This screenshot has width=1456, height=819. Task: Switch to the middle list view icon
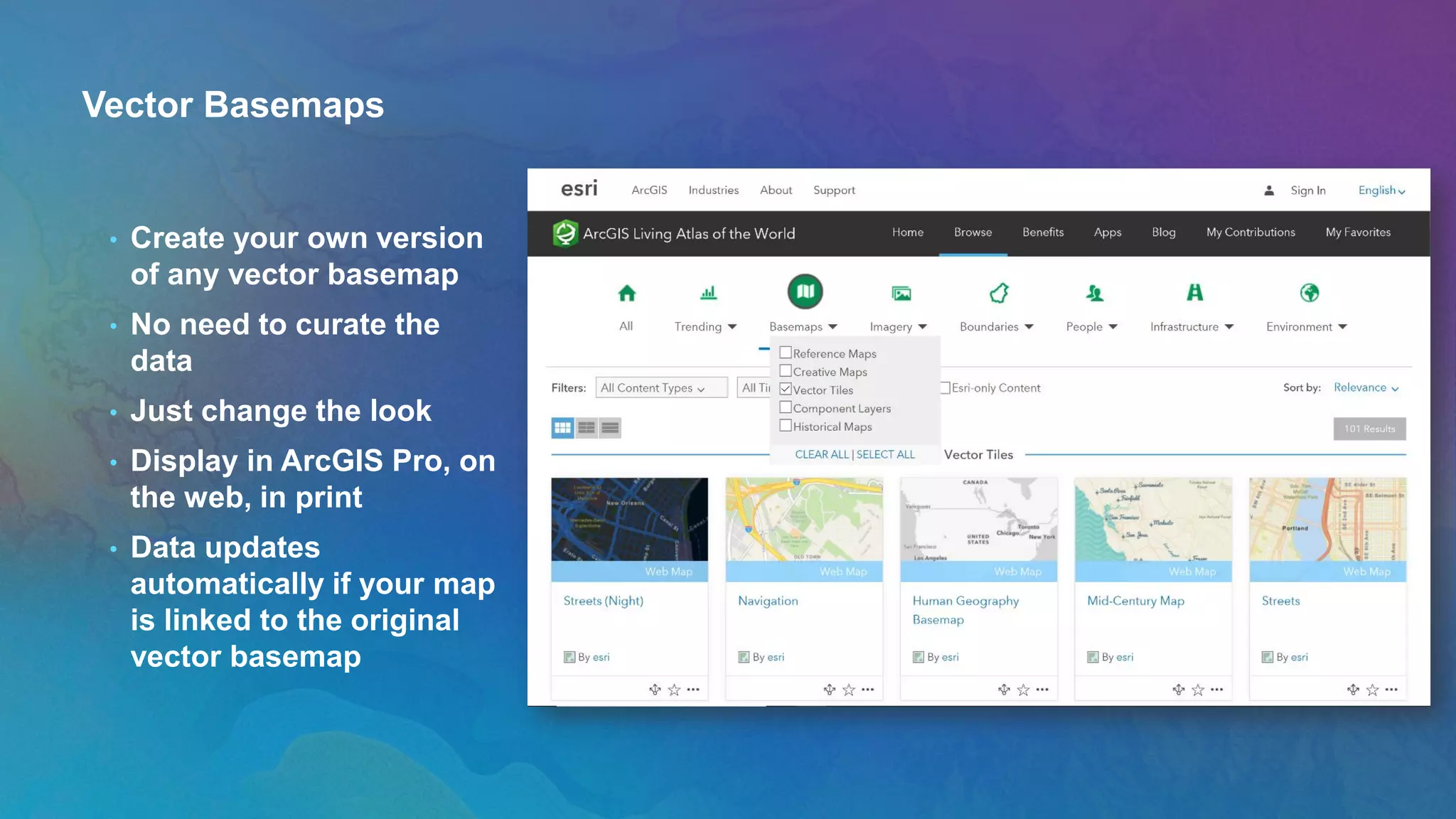(587, 428)
